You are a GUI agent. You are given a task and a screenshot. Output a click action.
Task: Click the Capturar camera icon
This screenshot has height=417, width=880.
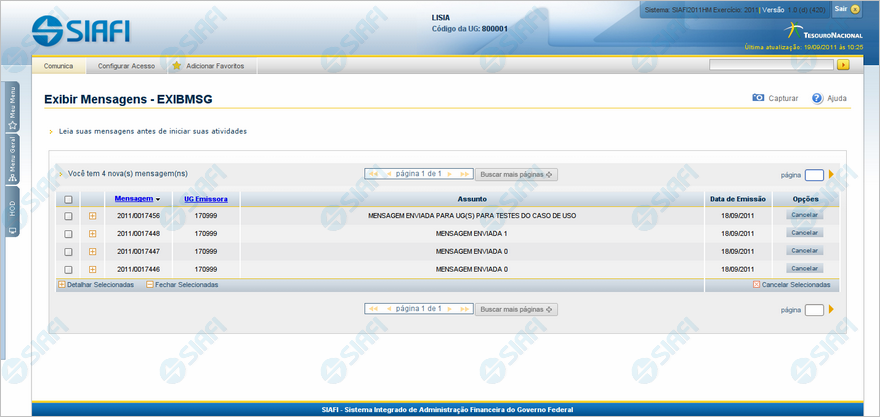(758, 98)
